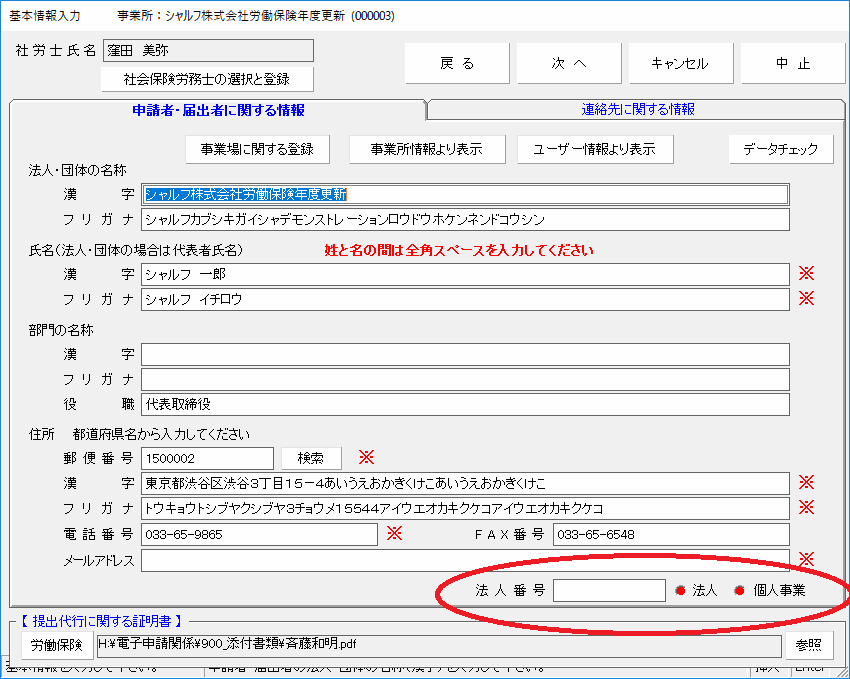850x679 pixels.
Task: Click the メールアドレス input field
Action: [465, 560]
